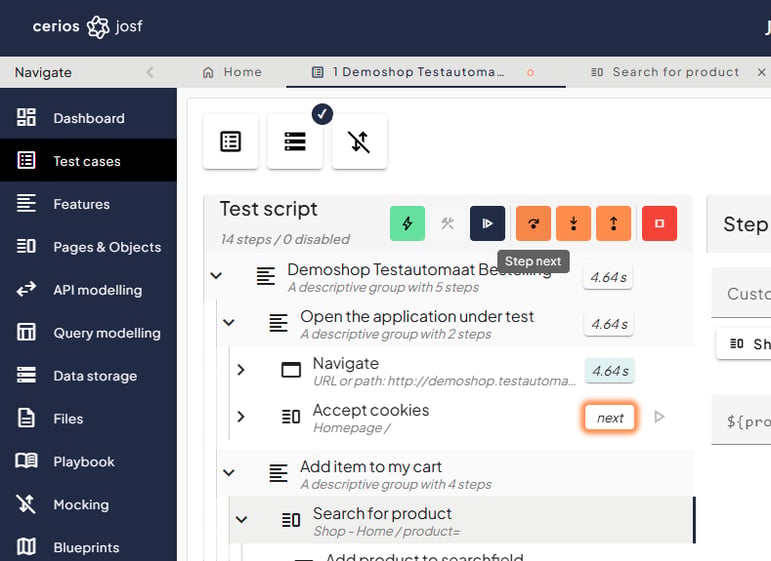Click the play arrow beside Accept cookies
This screenshot has width=771, height=561.
659,417
